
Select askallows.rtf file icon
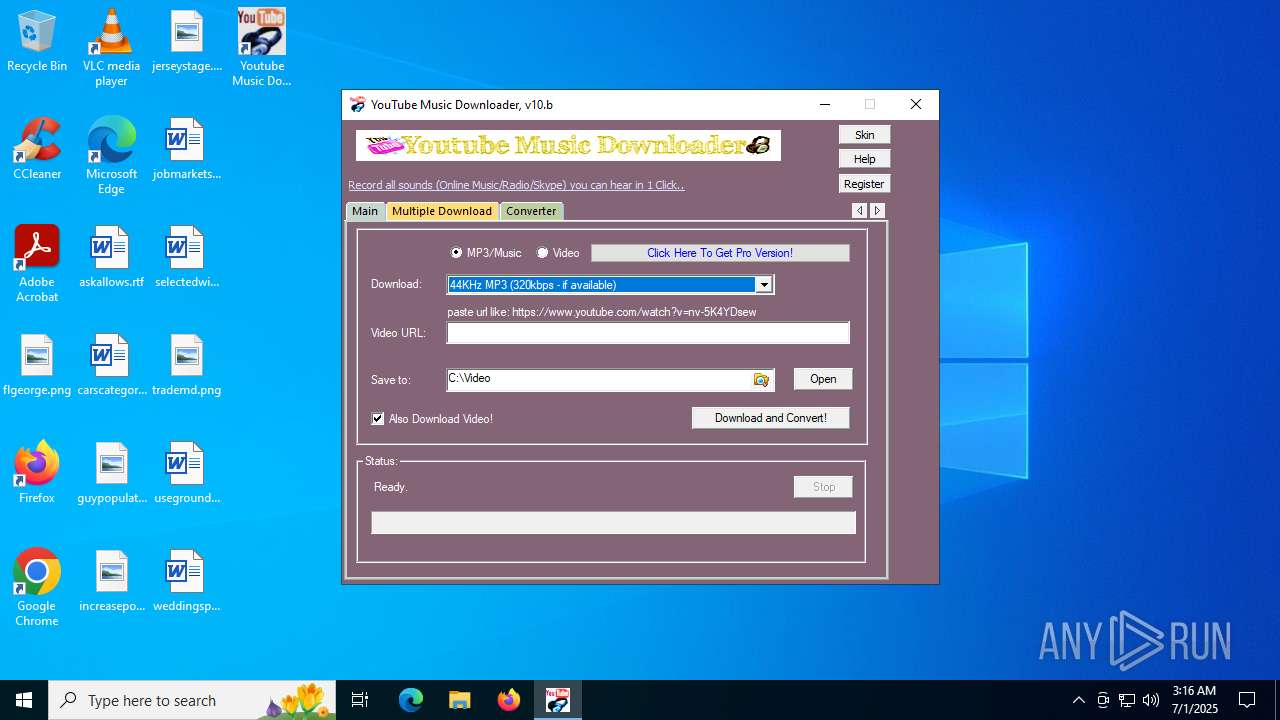[111, 256]
